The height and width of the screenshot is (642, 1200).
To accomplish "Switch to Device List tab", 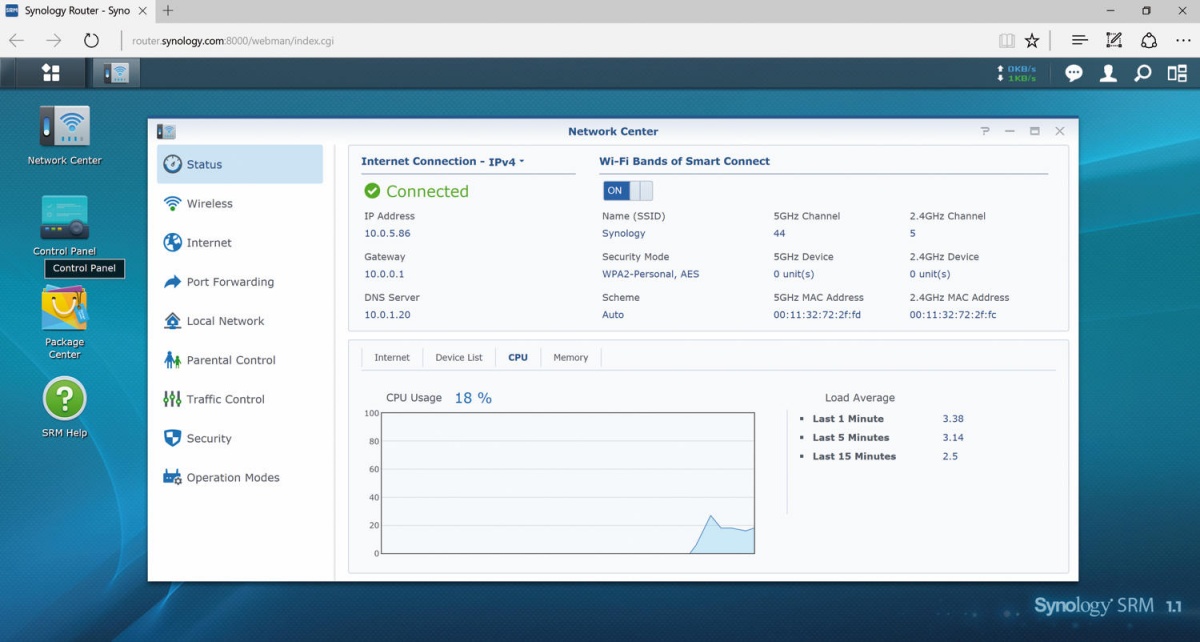I will click(x=459, y=357).
